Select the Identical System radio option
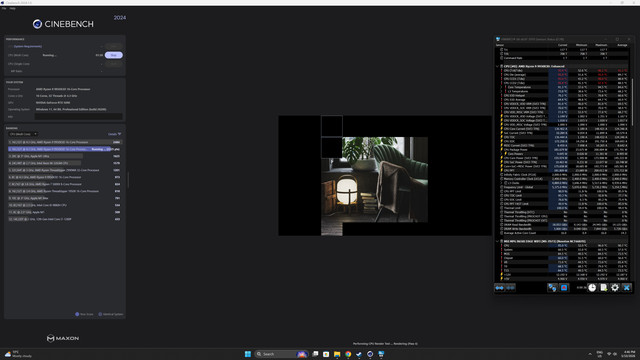The width and height of the screenshot is (640, 360). pyautogui.click(x=111, y=314)
